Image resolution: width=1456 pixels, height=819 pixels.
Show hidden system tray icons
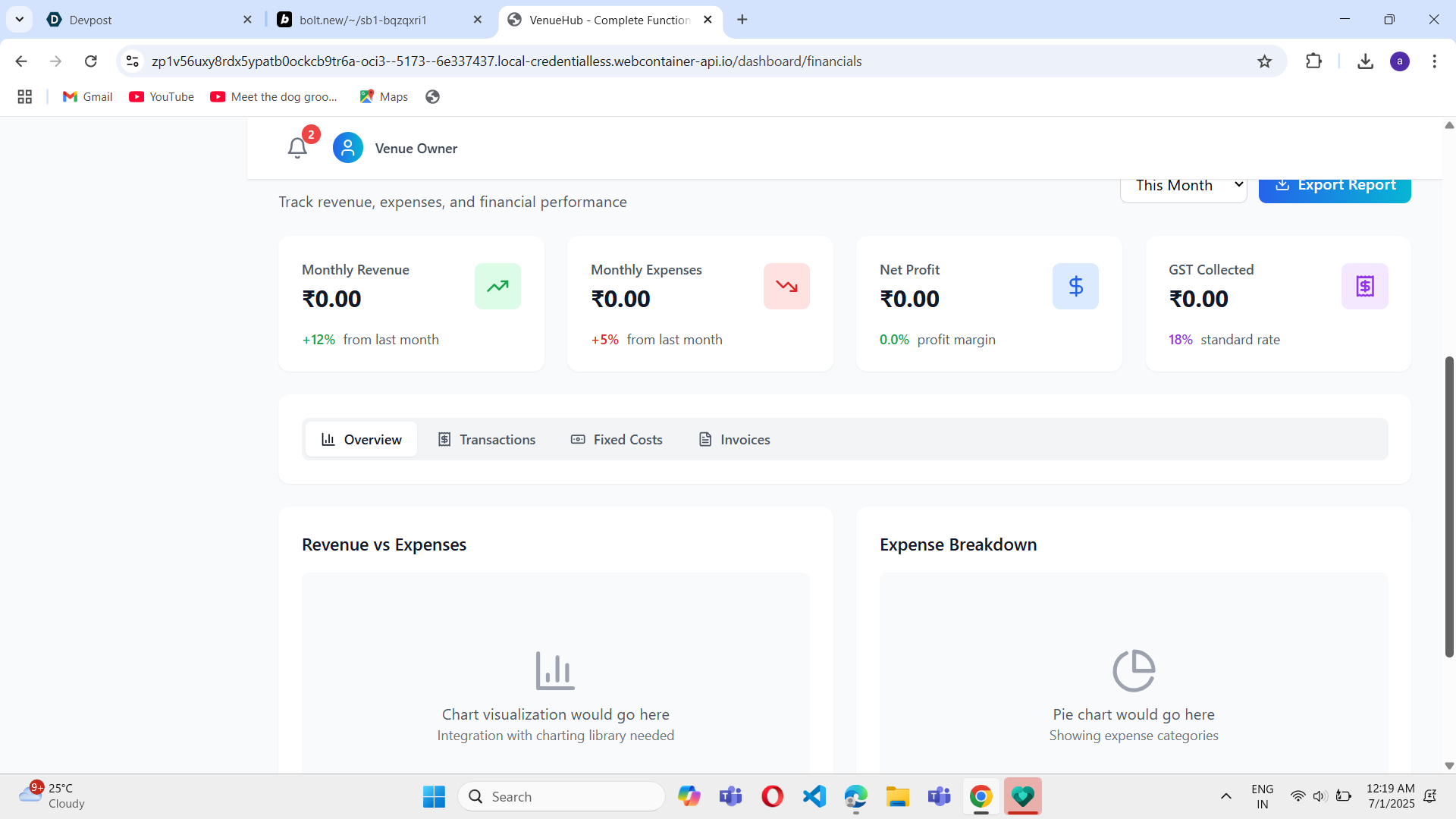(1225, 796)
